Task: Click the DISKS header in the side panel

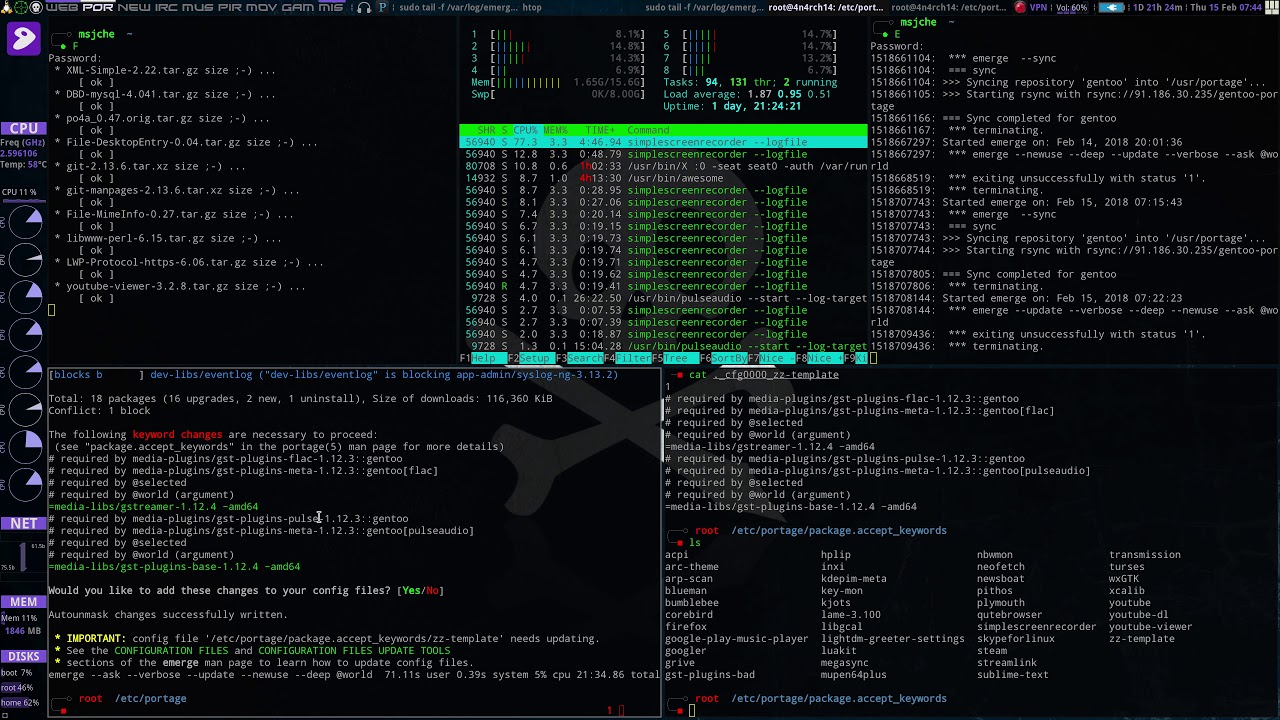Action: 24,656
